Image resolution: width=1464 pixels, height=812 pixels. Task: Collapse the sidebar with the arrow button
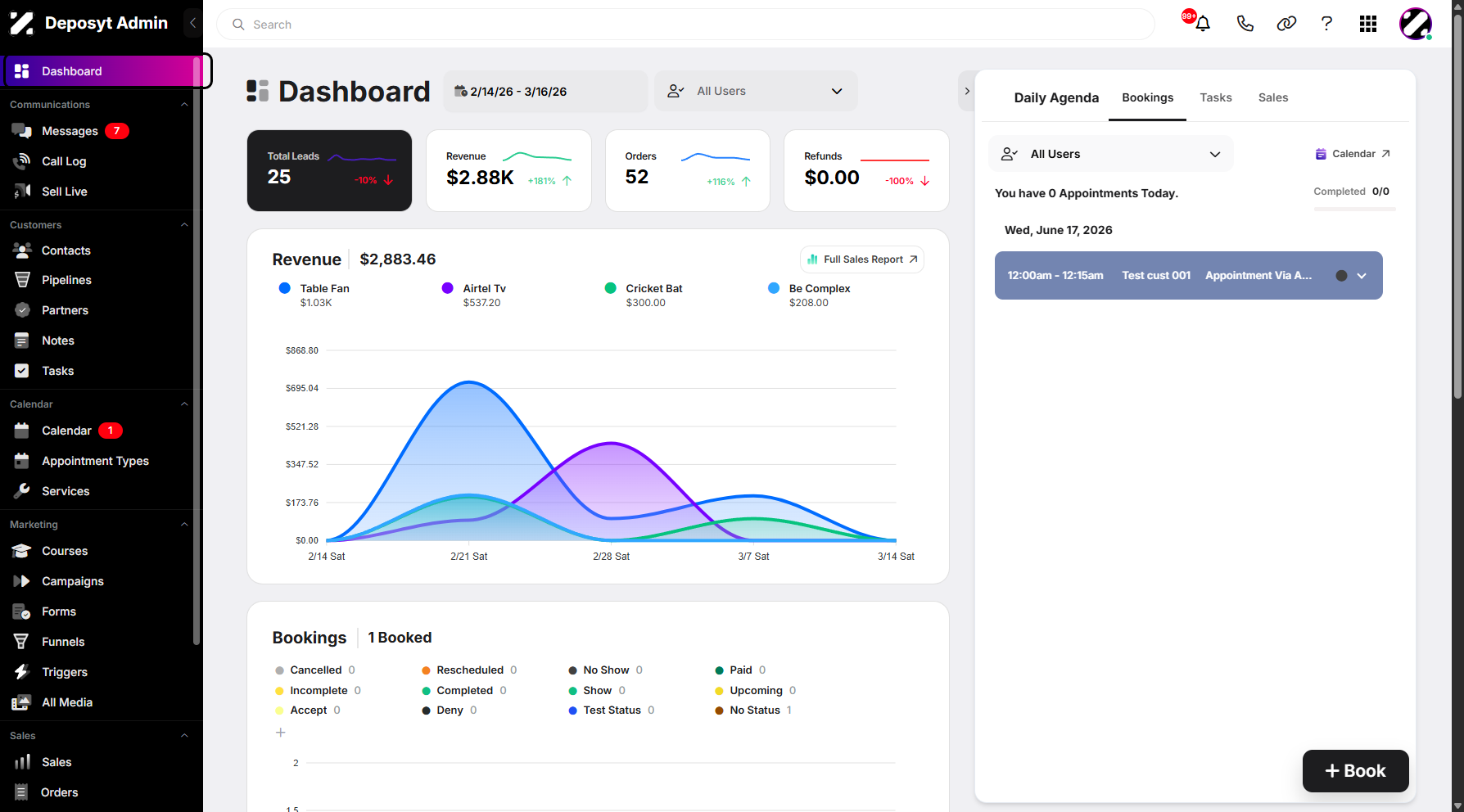pos(192,23)
